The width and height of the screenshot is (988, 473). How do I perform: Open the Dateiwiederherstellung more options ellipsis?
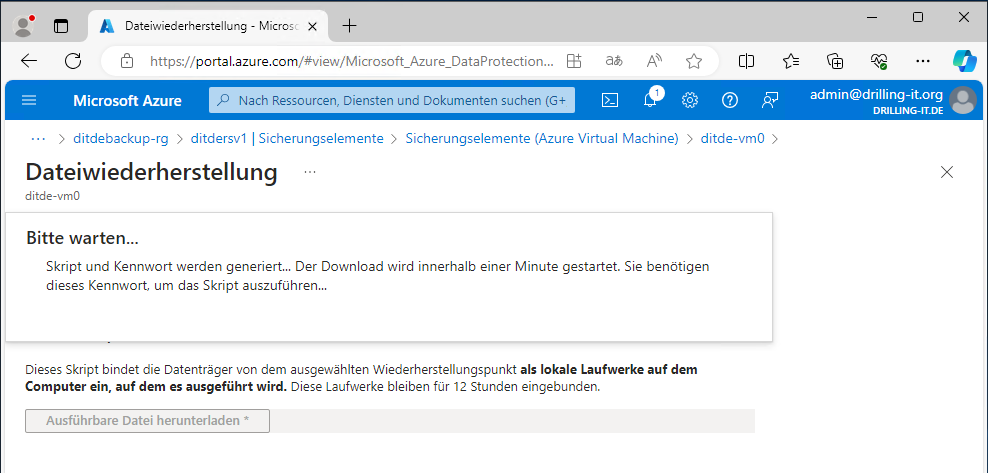coord(309,172)
